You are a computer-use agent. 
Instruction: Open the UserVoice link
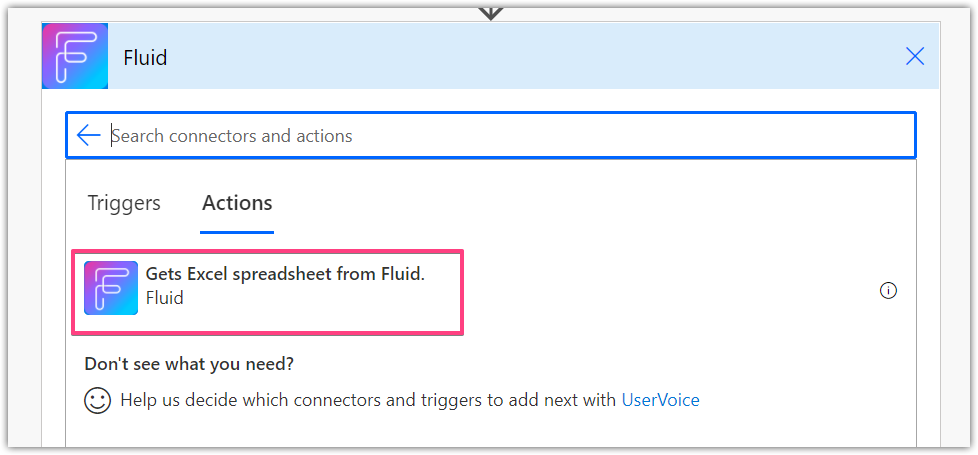tap(661, 400)
